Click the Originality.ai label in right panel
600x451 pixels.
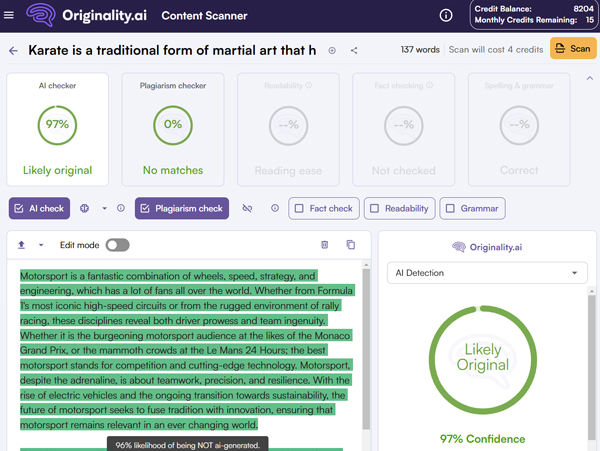(x=487, y=247)
